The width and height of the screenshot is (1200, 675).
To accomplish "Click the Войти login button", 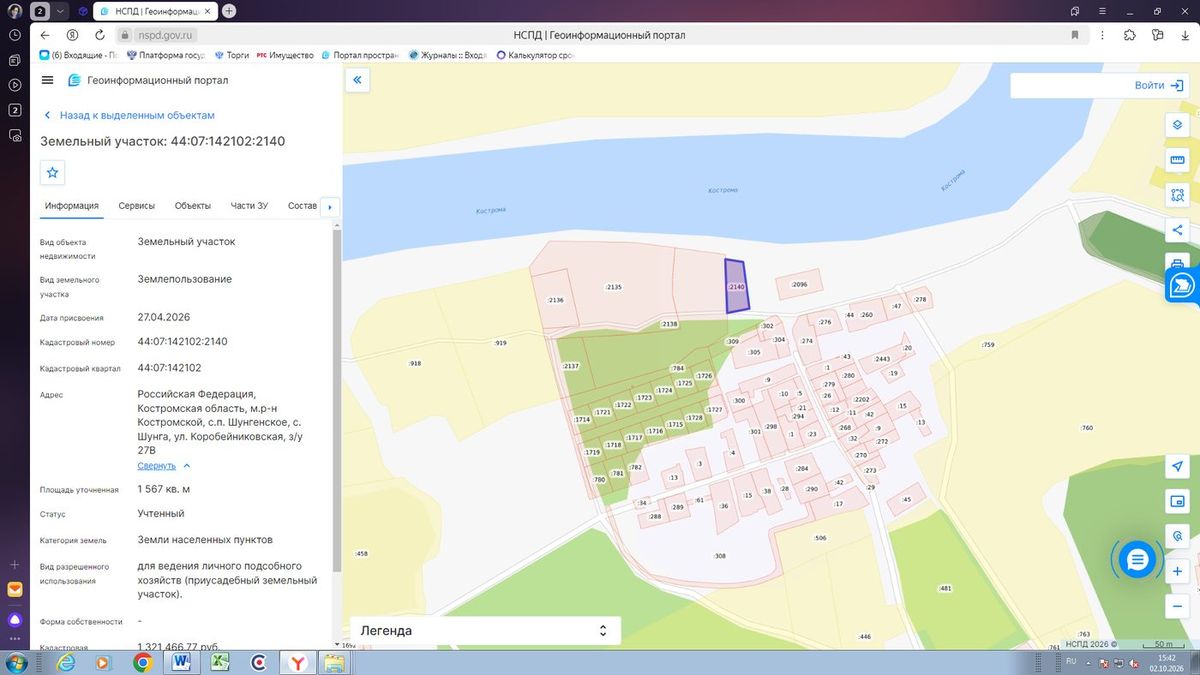I will pyautogui.click(x=1158, y=86).
